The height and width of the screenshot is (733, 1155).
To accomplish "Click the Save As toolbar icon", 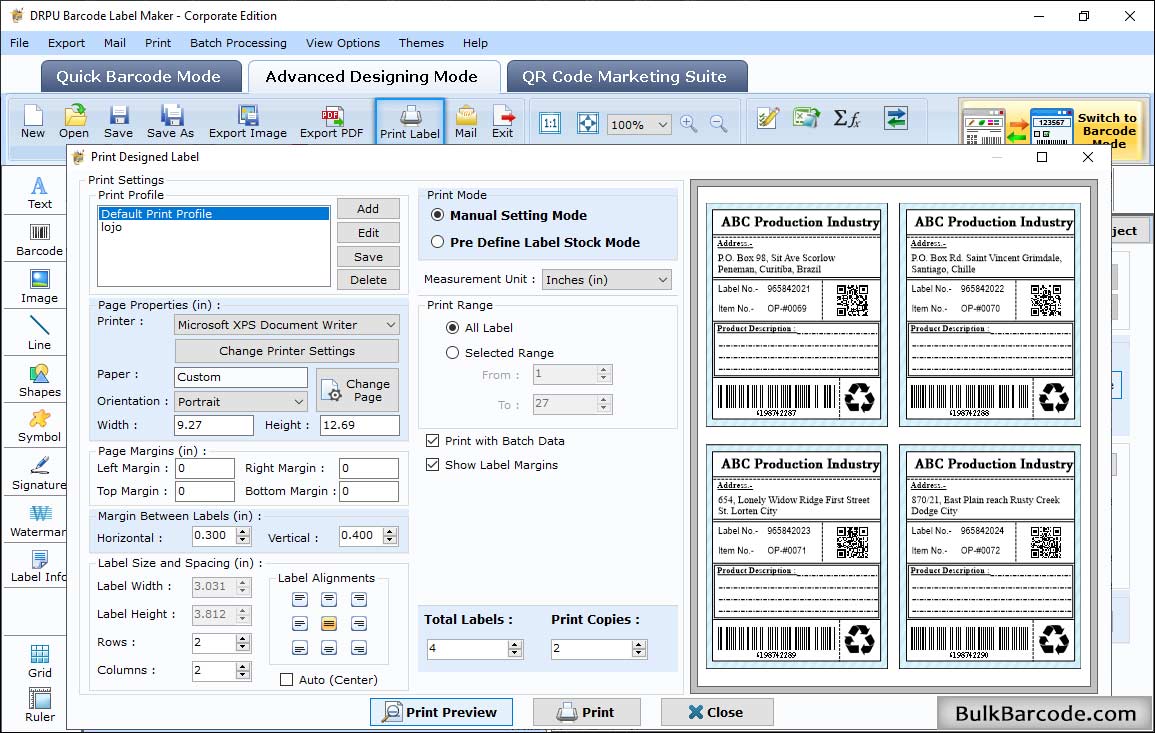I will tap(170, 121).
